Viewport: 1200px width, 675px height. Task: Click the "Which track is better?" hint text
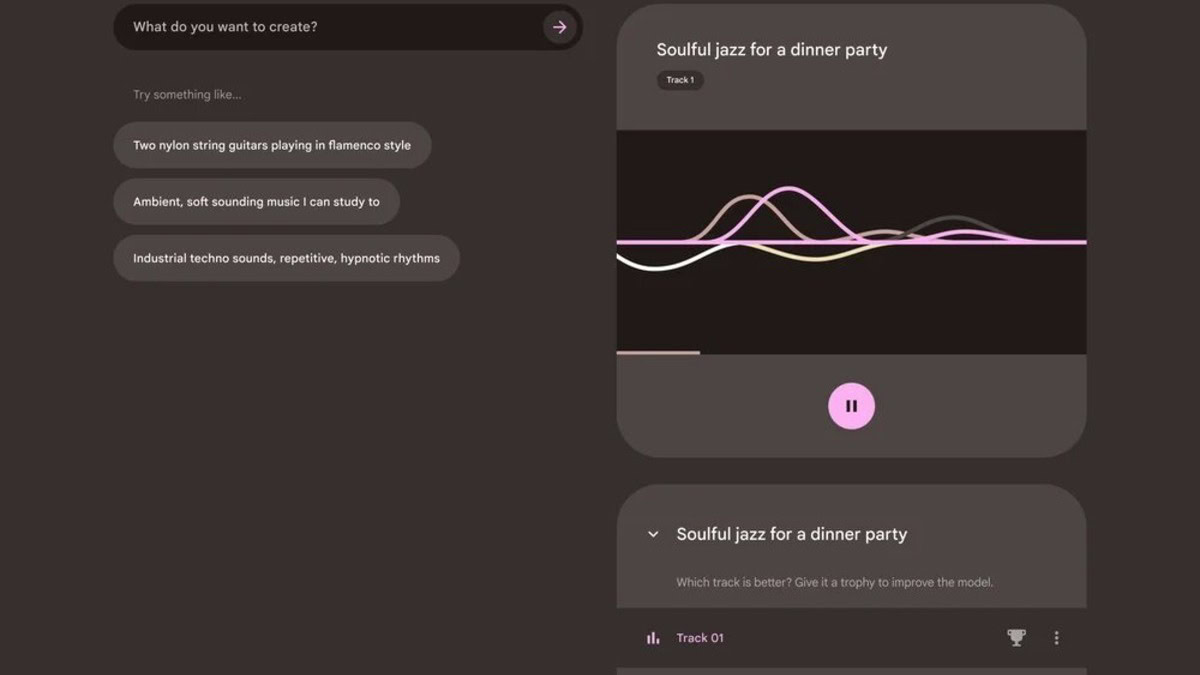834,582
